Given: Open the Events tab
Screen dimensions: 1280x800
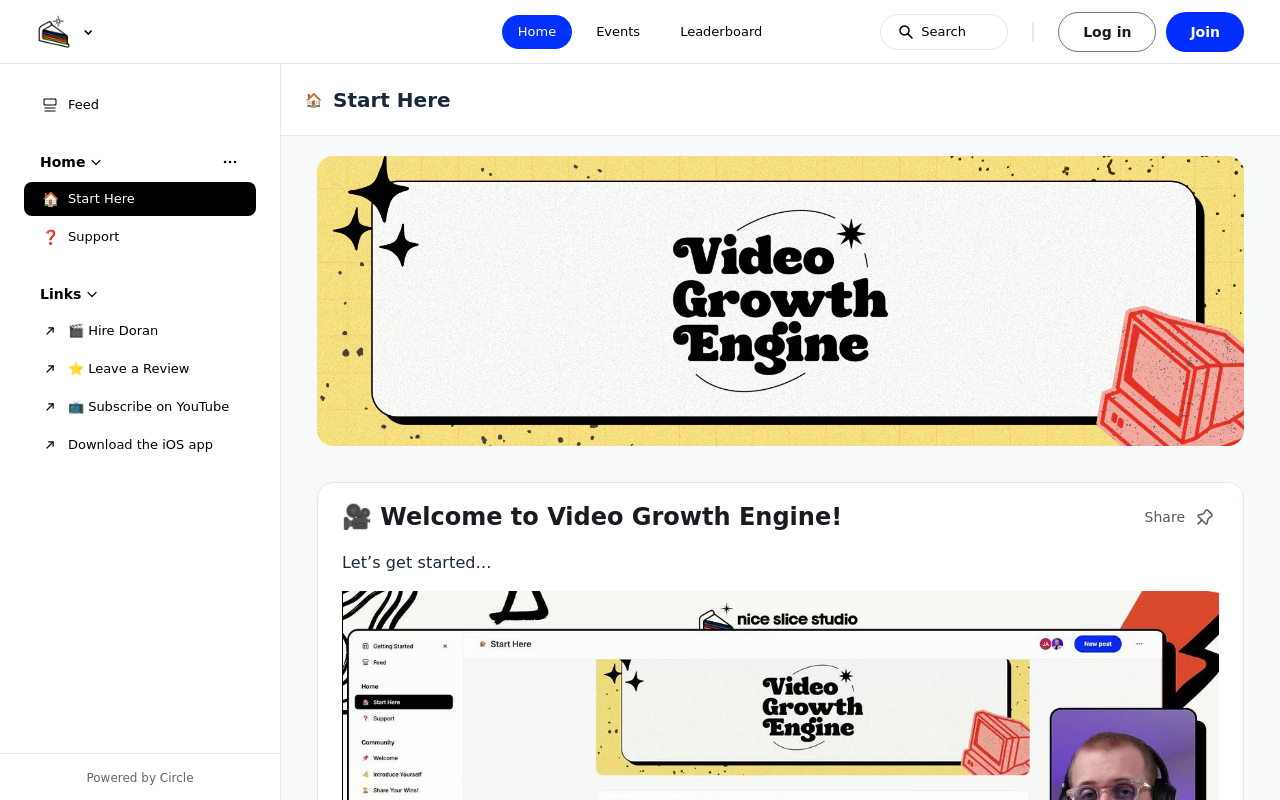Looking at the screenshot, I should click(618, 32).
